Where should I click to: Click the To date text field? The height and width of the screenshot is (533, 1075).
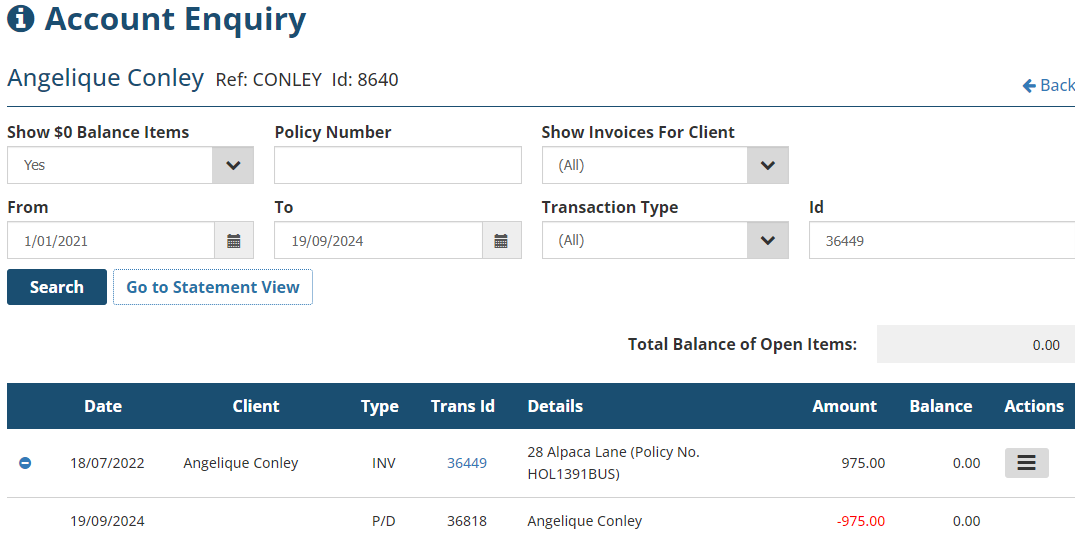pos(378,241)
